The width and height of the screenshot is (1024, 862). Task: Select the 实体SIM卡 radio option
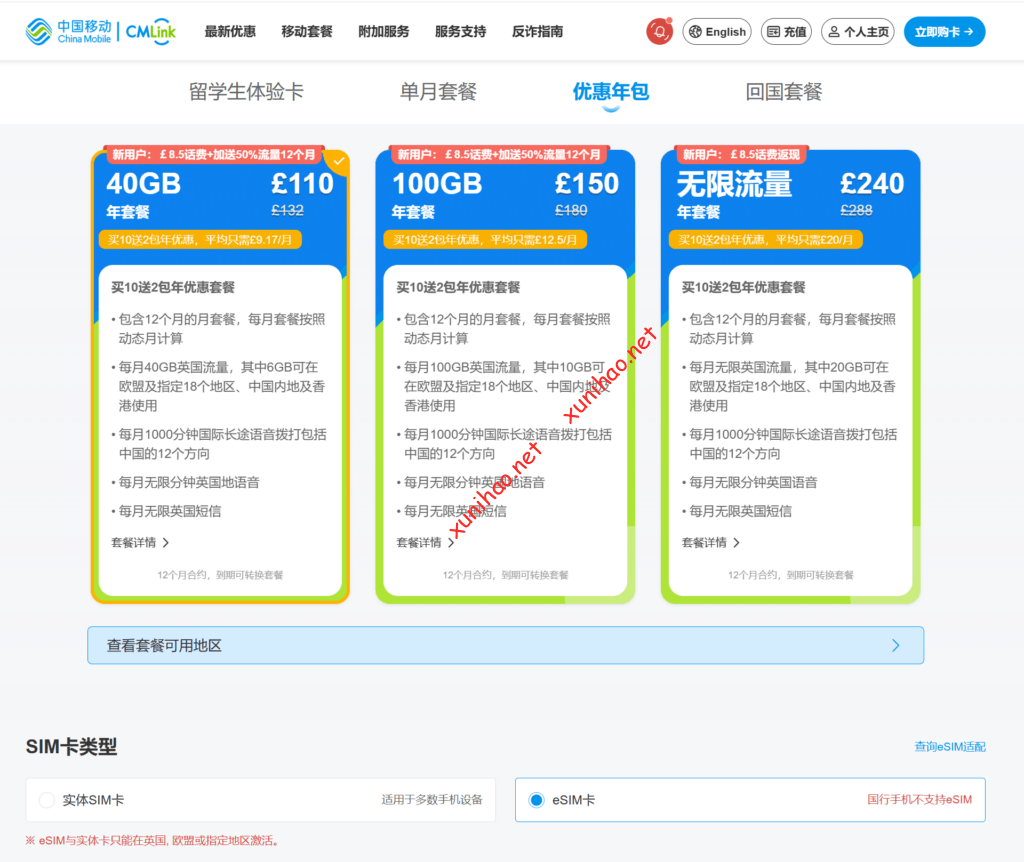46,800
